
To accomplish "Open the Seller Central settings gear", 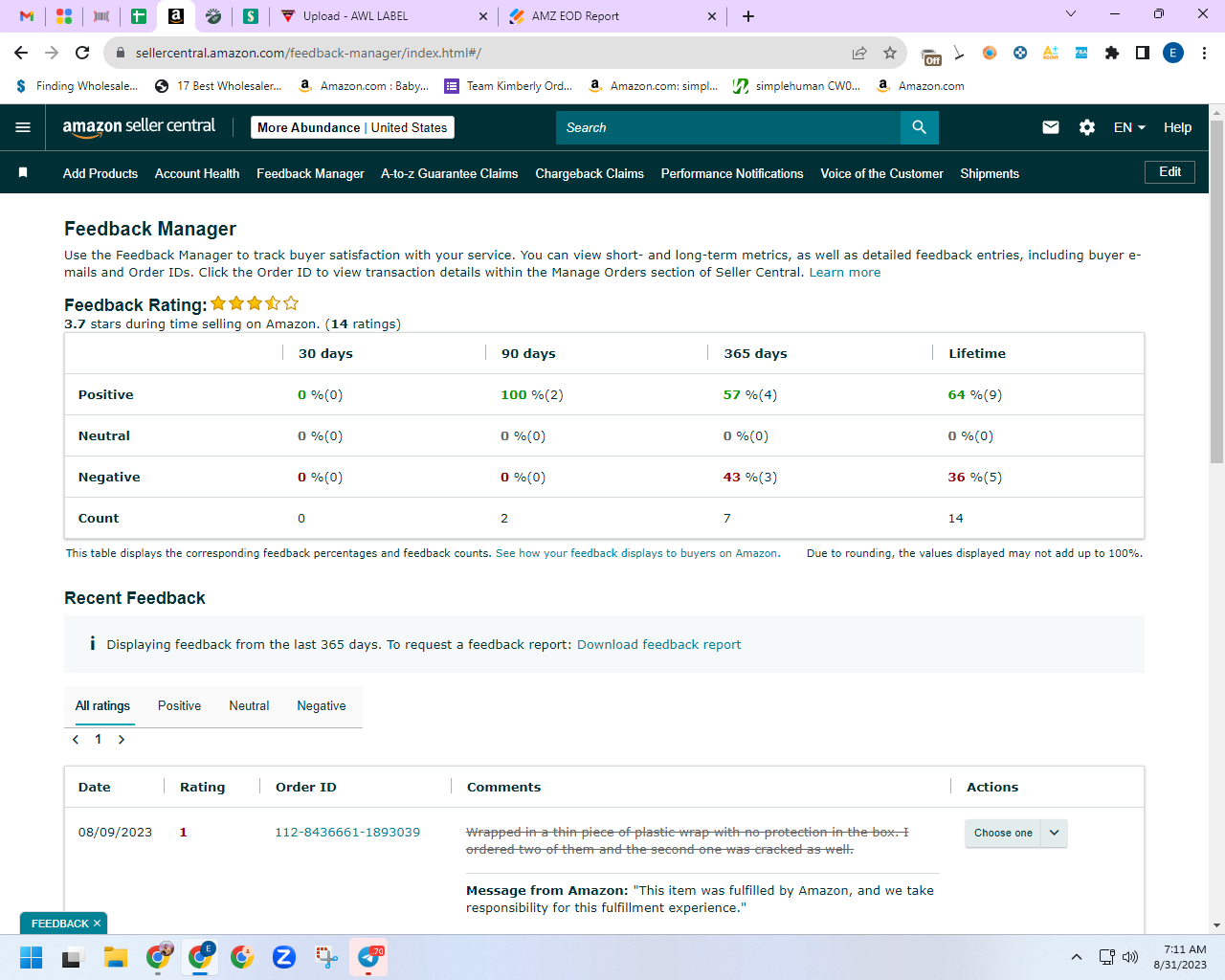I will tap(1087, 127).
